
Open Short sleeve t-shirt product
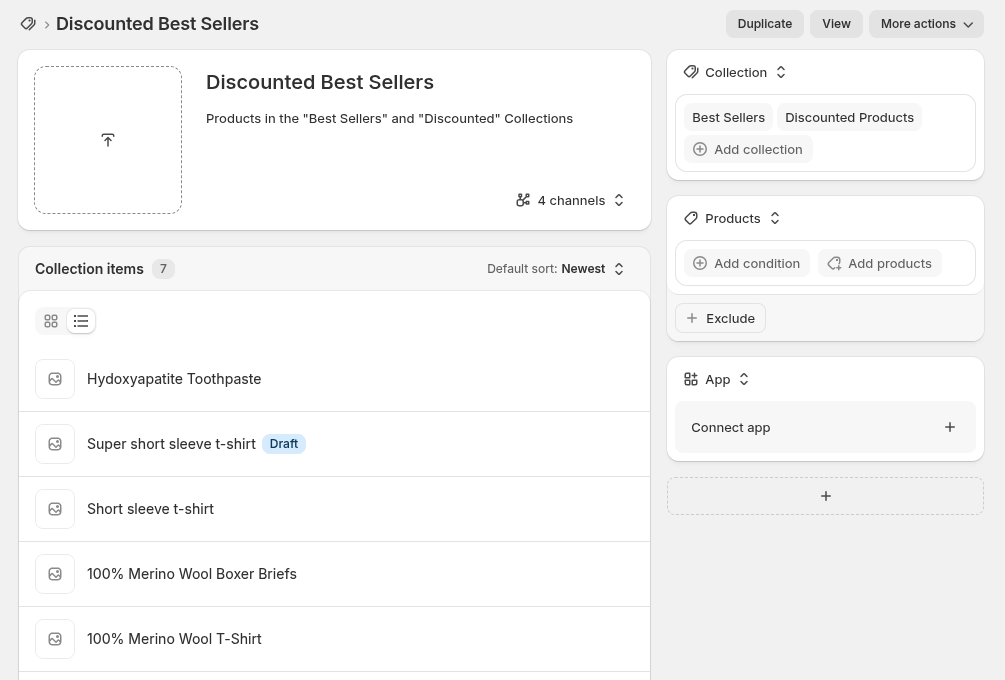tap(151, 509)
